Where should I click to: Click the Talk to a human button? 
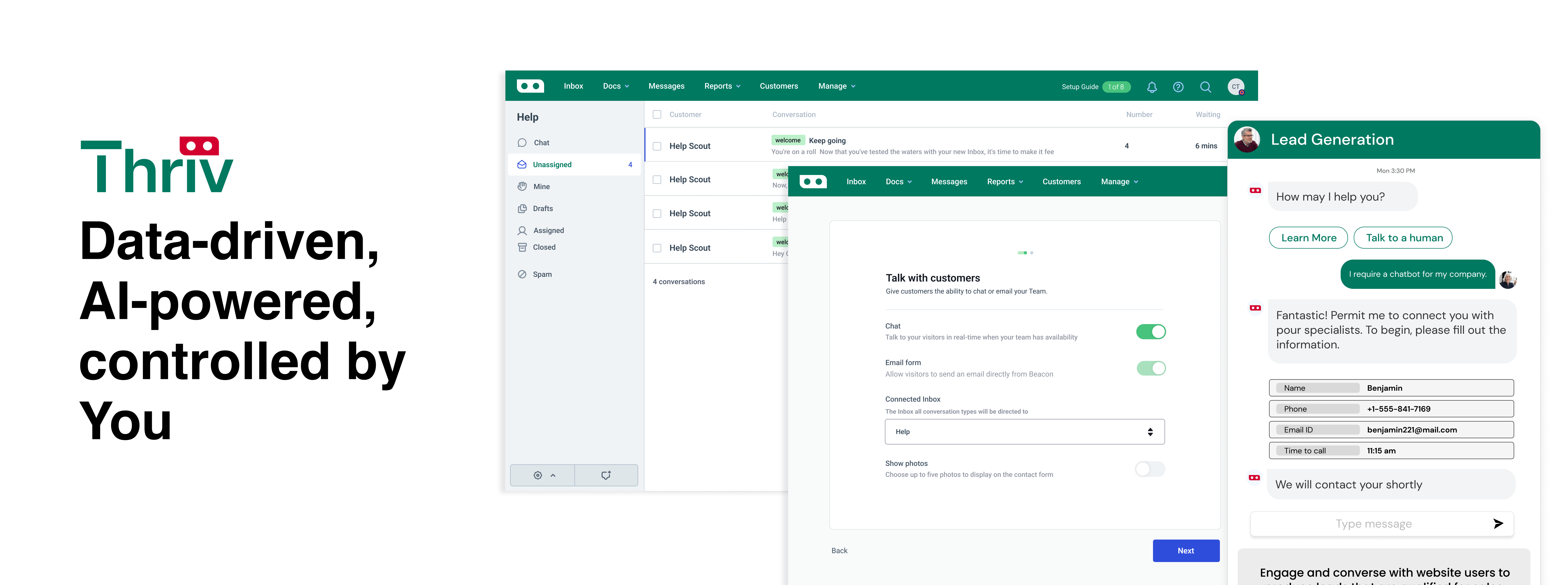1403,238
